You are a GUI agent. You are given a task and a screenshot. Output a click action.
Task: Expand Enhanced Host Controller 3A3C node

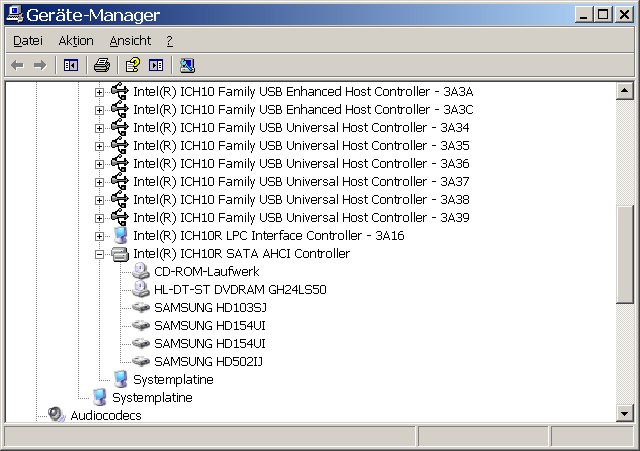[x=99, y=110]
